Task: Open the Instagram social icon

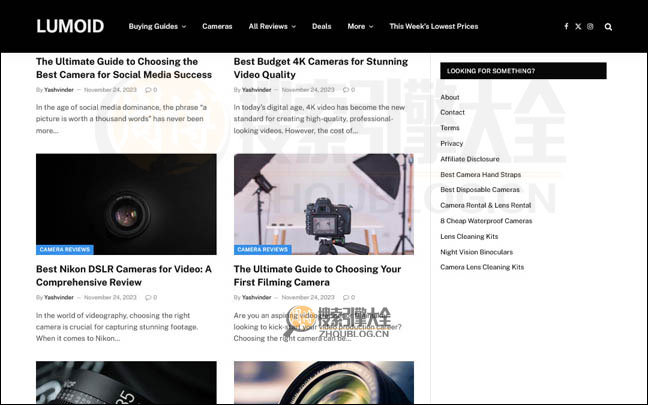Action: [590, 26]
